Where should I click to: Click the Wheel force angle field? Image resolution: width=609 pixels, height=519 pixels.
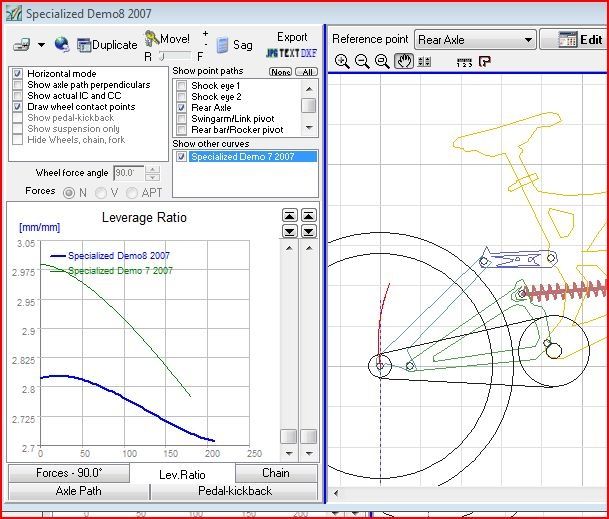coord(129,172)
